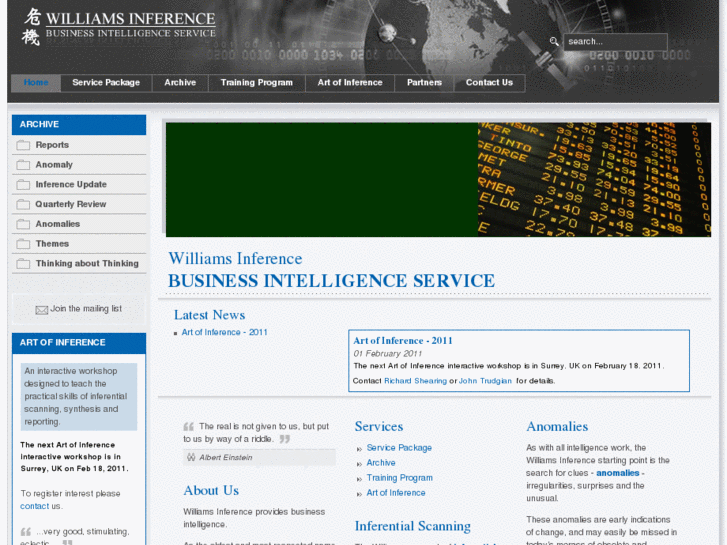Open Quarterly Review in the sidebar
Screen dimensions: 727x545
(x=71, y=204)
